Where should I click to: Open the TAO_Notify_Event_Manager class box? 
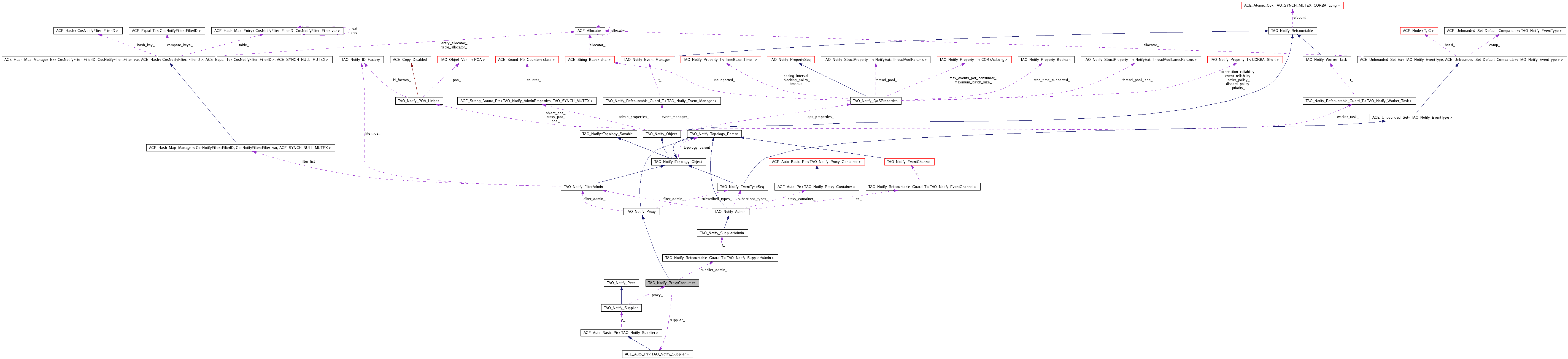point(646,60)
